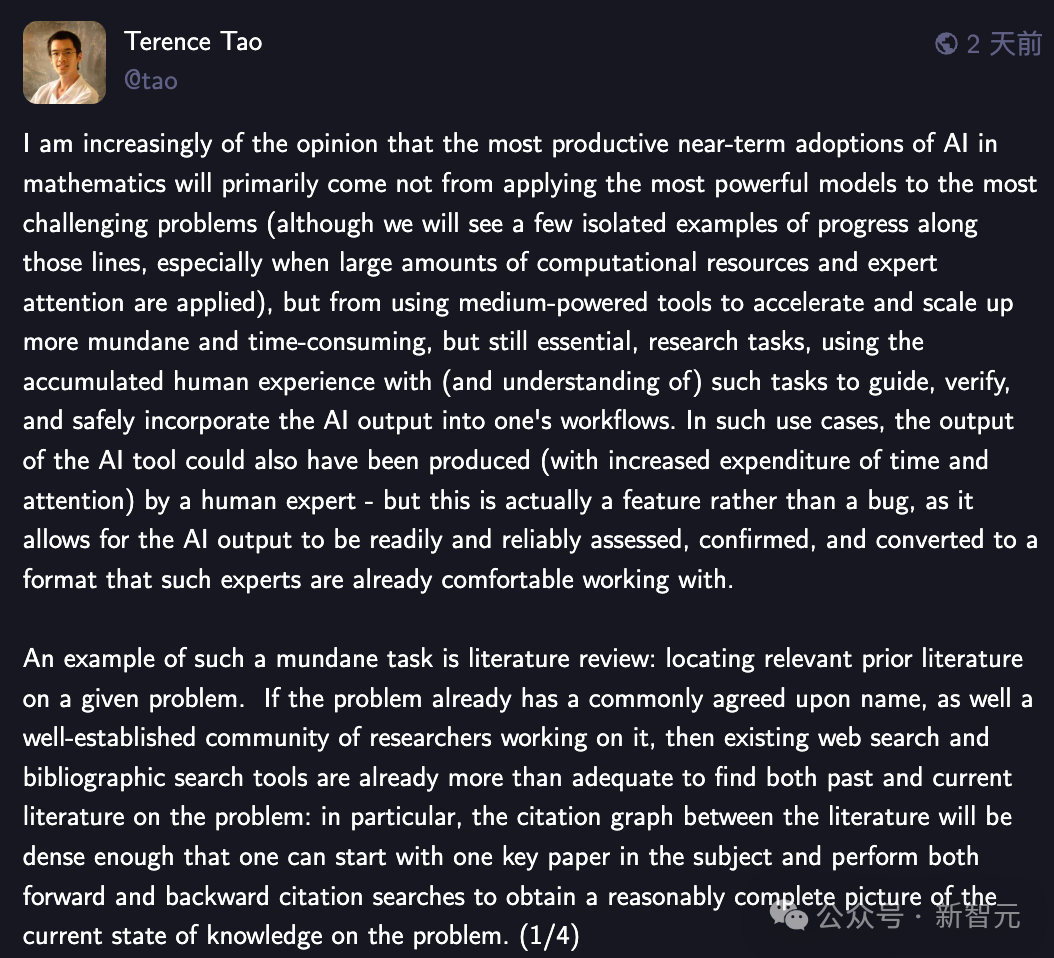This screenshot has width=1054, height=958.
Task: Click the WeChat logo watermark icon
Action: pyautogui.click(x=795, y=914)
